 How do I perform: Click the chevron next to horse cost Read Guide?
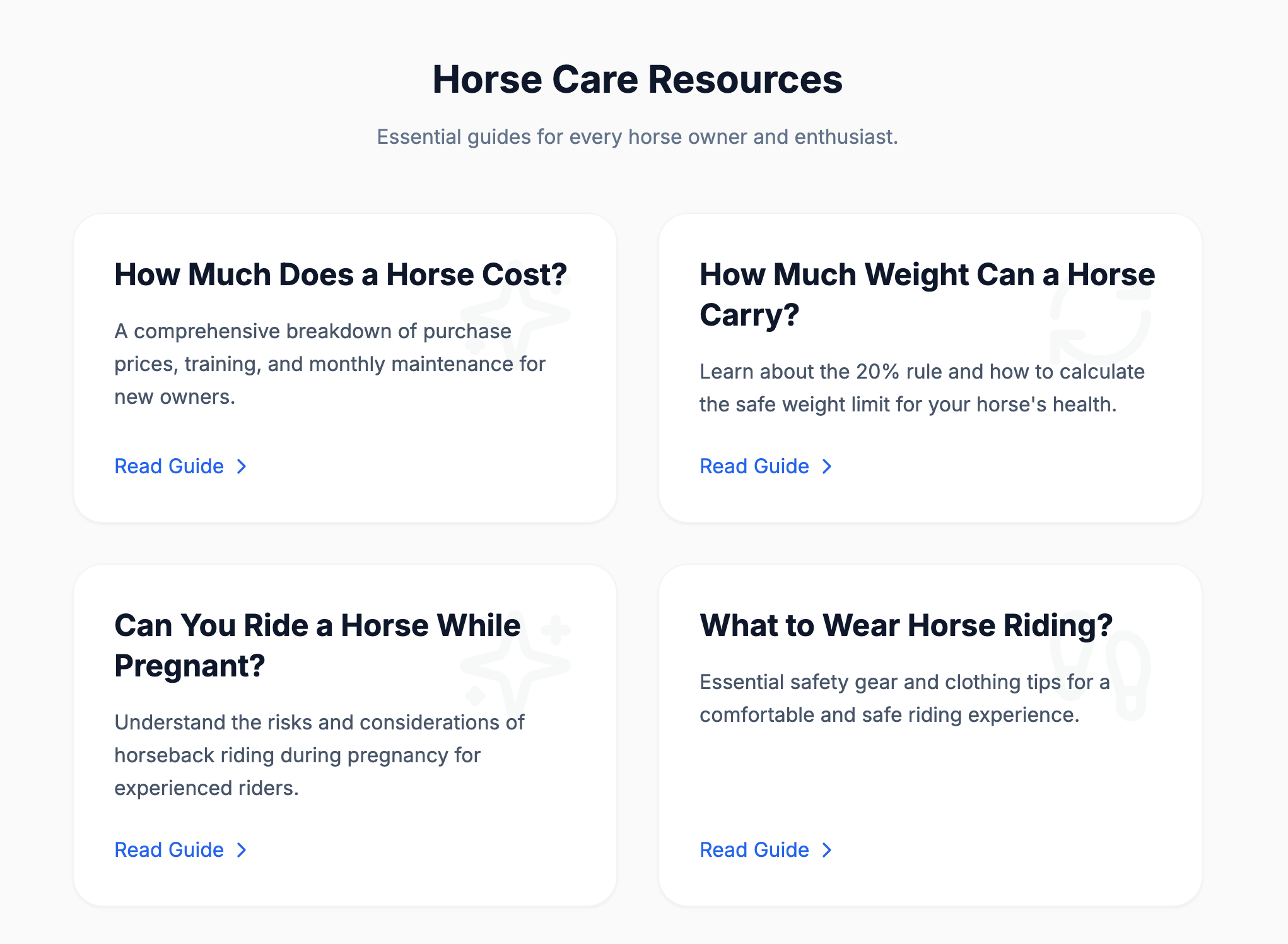(242, 467)
